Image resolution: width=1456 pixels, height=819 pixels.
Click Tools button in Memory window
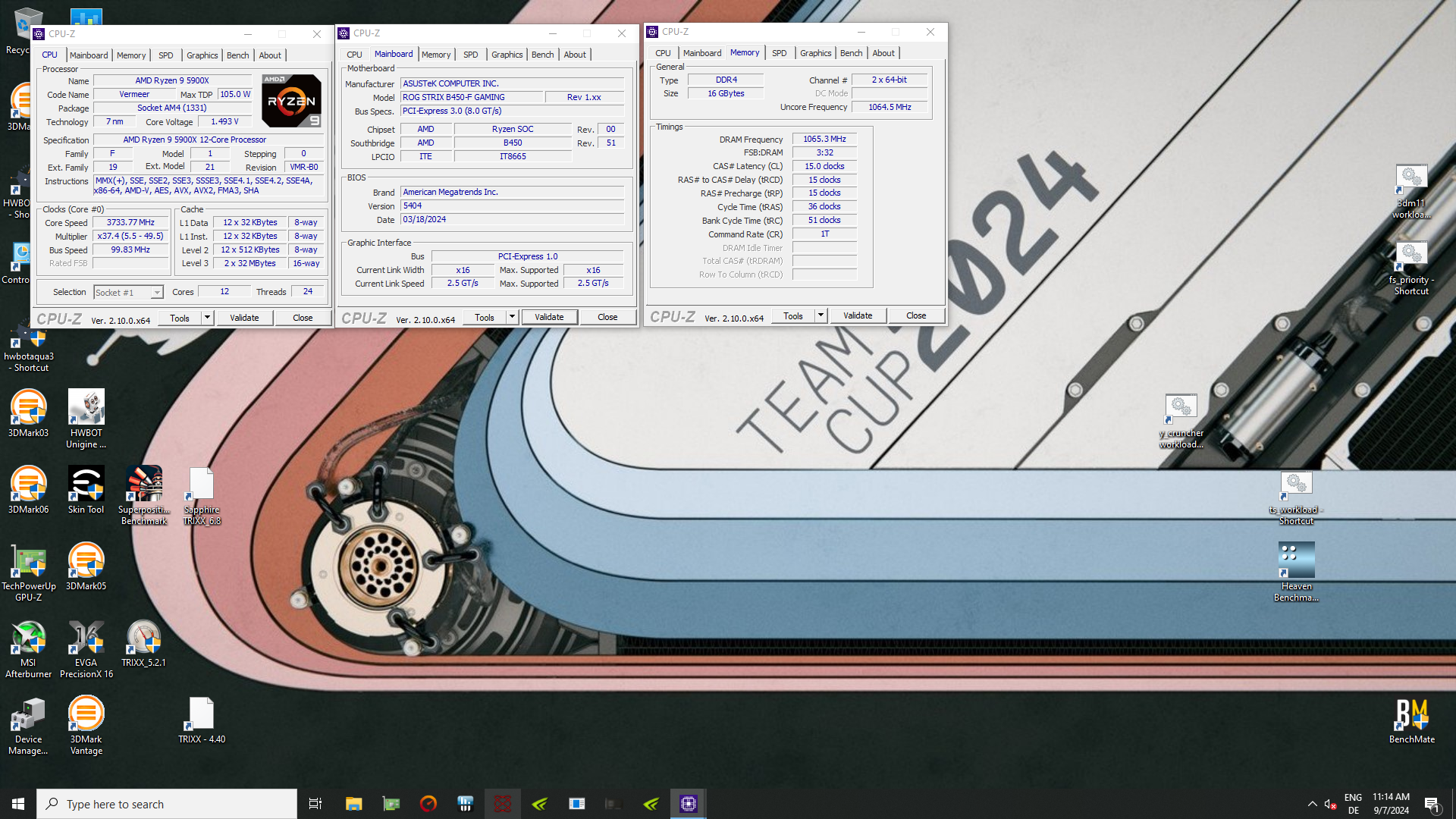[x=793, y=315]
